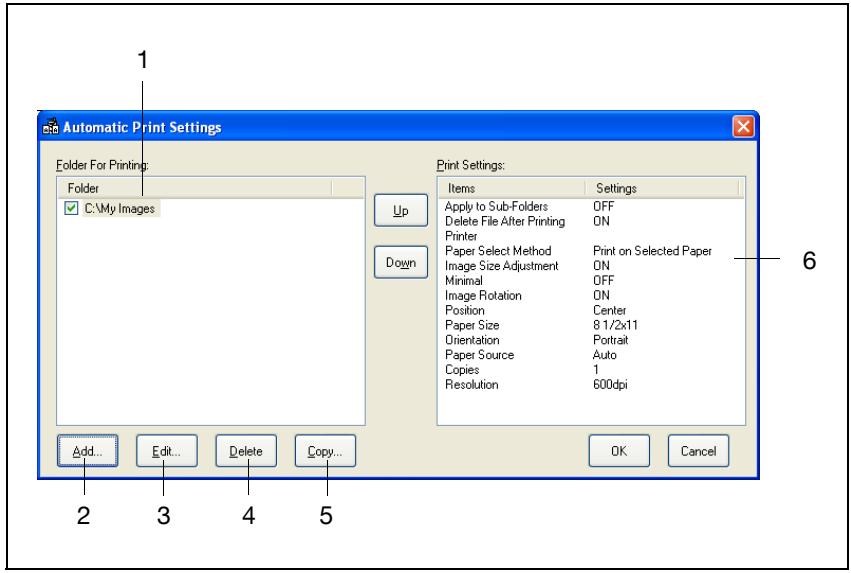Screen dimensions: 851x573
Task: Click the 600dpi resolution value
Action: 609,384
